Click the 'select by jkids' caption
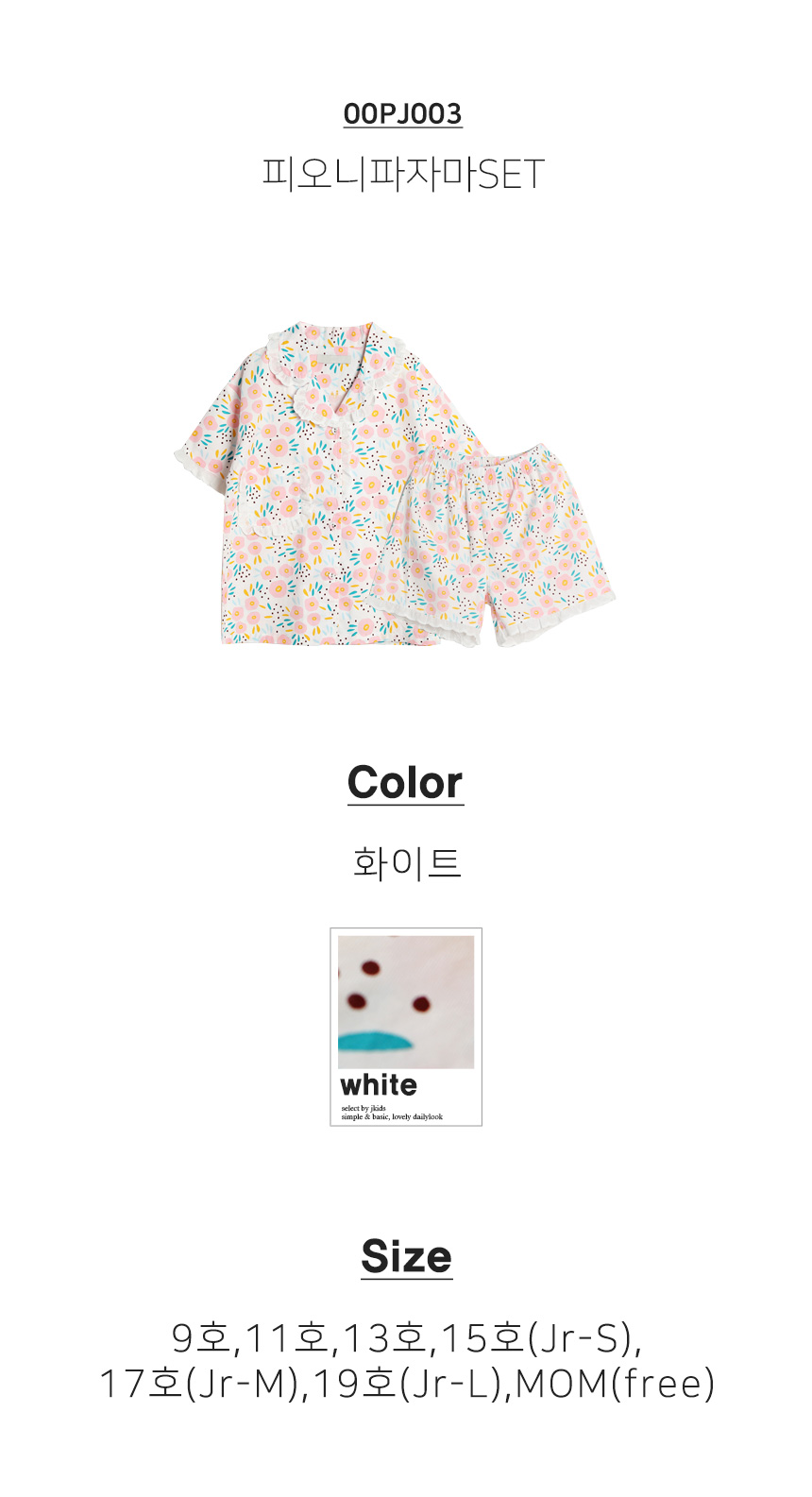 [364, 1108]
